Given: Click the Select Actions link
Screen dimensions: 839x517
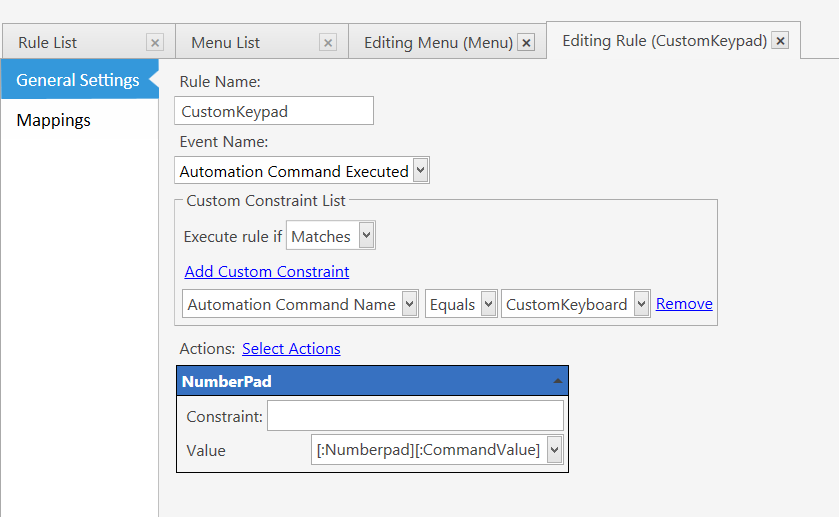Looking at the screenshot, I should 291,348.
